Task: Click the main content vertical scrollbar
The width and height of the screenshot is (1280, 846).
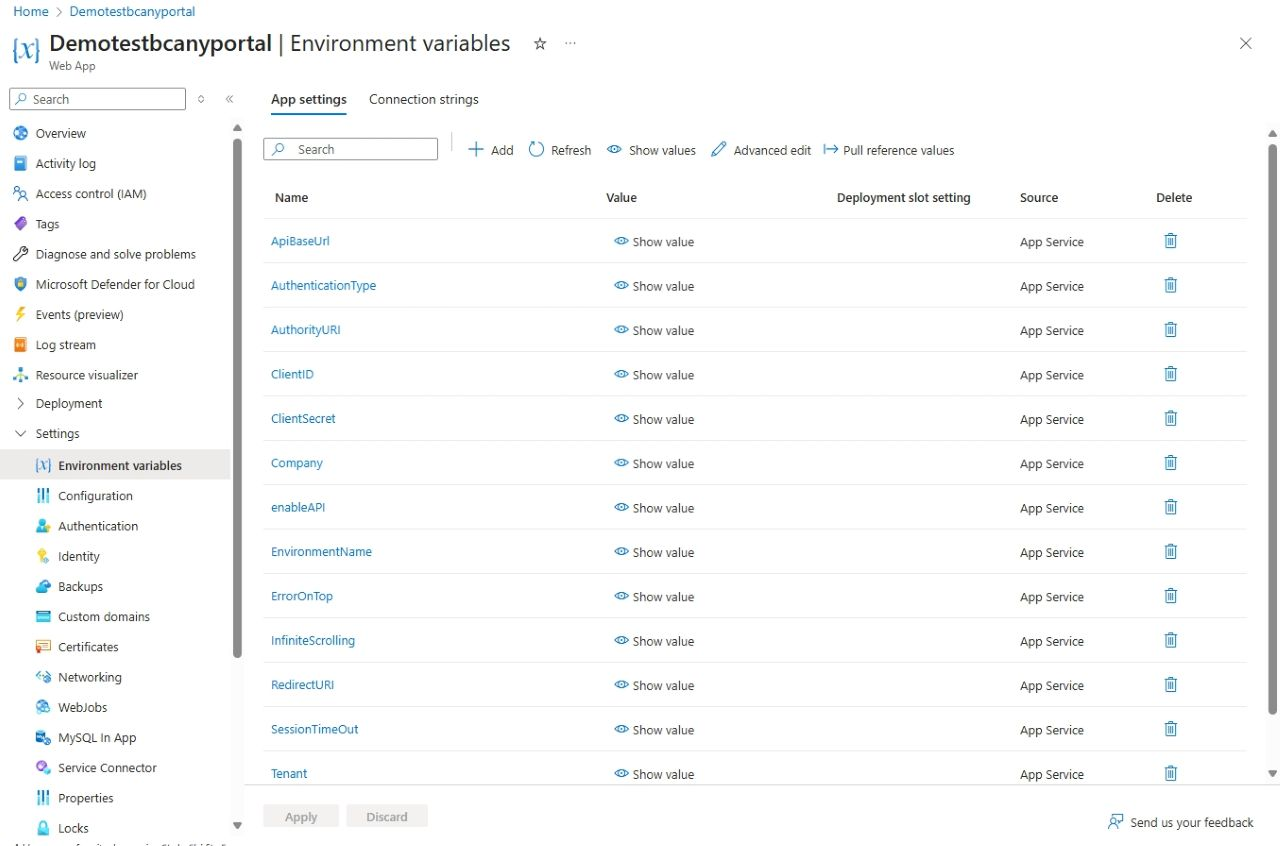Action: 1272,429
